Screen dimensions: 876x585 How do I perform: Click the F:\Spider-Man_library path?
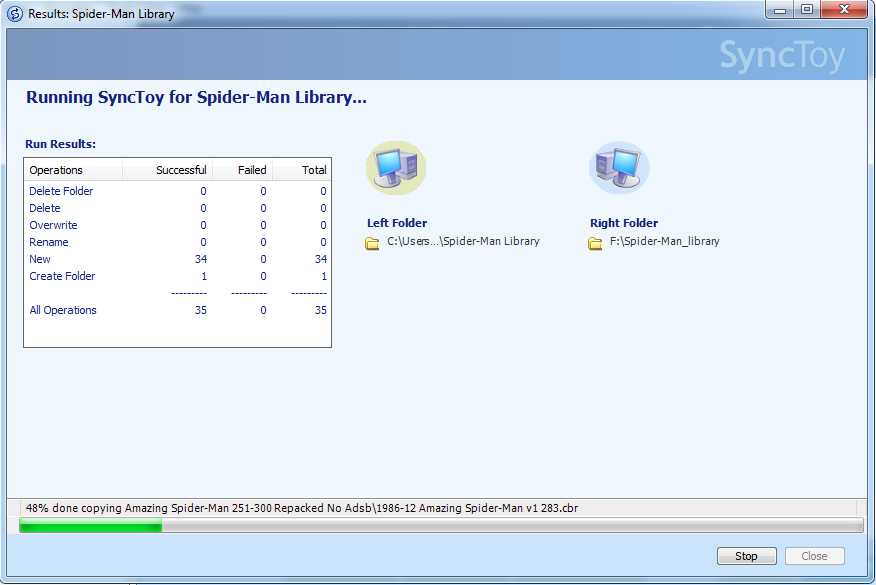[665, 241]
